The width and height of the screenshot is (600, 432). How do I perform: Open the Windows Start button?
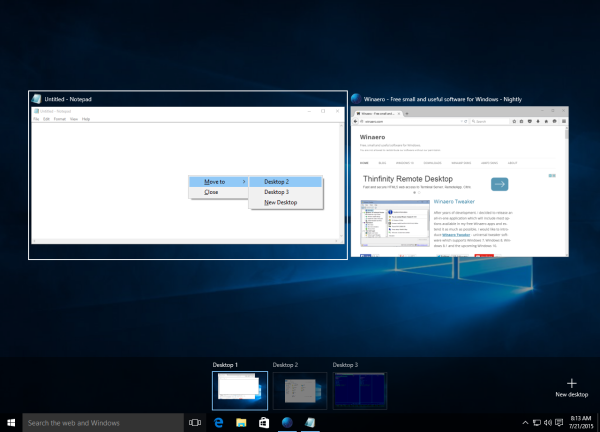tap(11, 422)
